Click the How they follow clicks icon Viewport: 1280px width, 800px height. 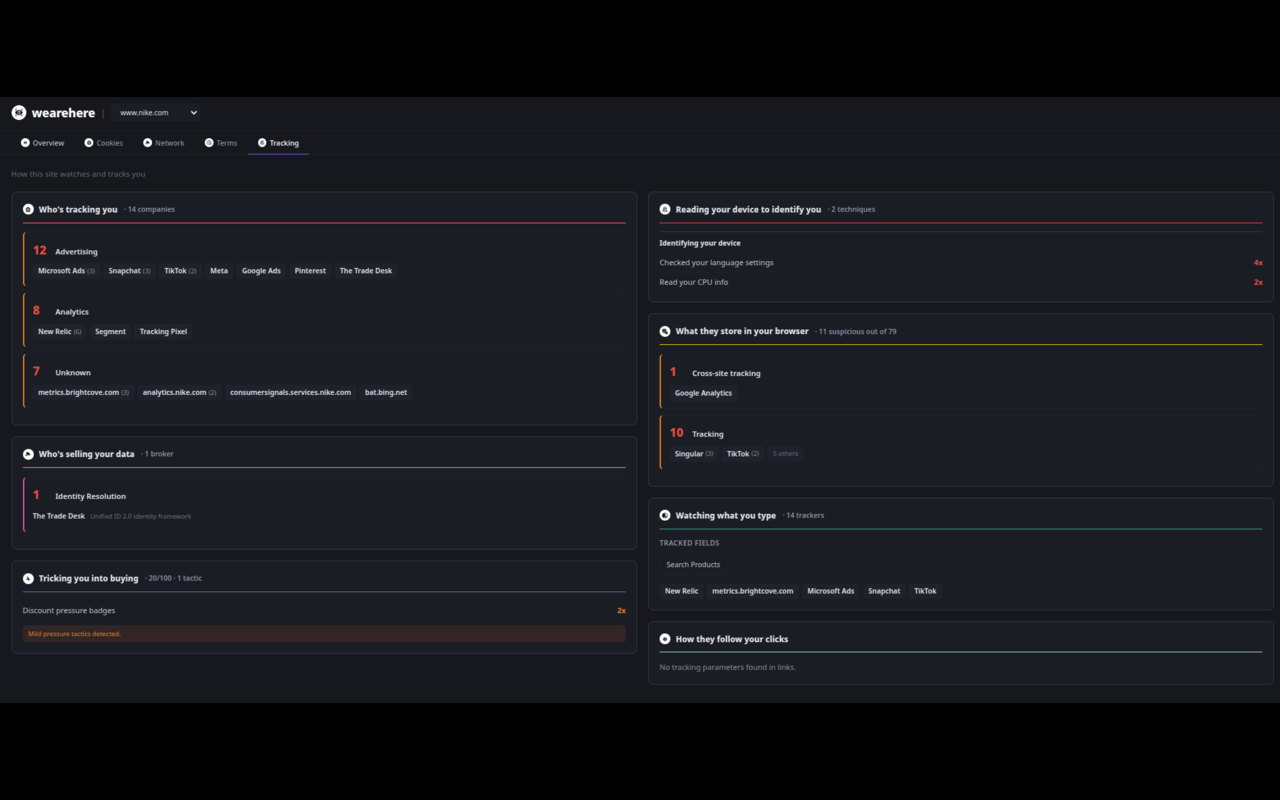coord(665,639)
